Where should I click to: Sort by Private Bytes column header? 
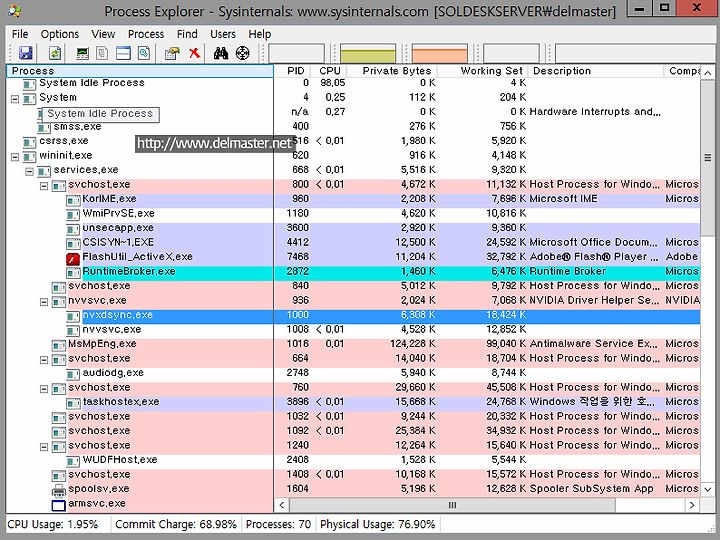(392, 71)
